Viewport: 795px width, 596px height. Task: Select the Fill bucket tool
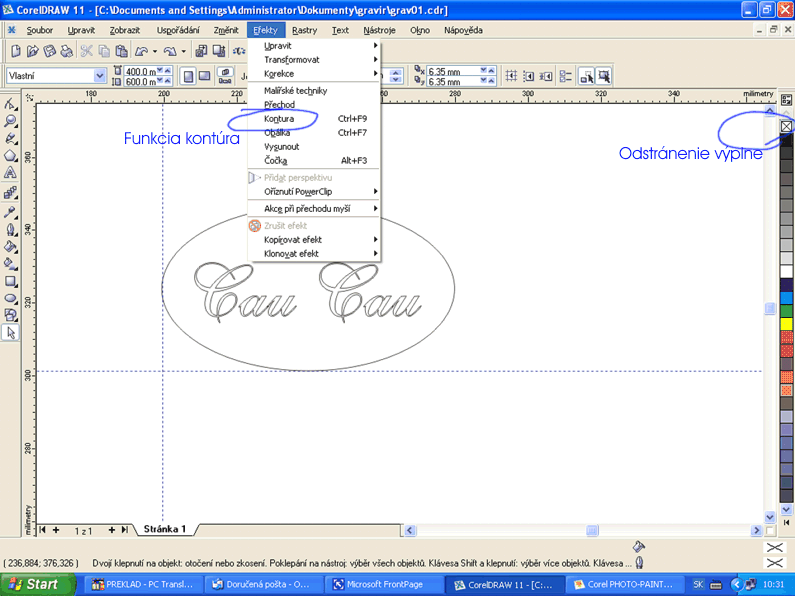[10, 246]
